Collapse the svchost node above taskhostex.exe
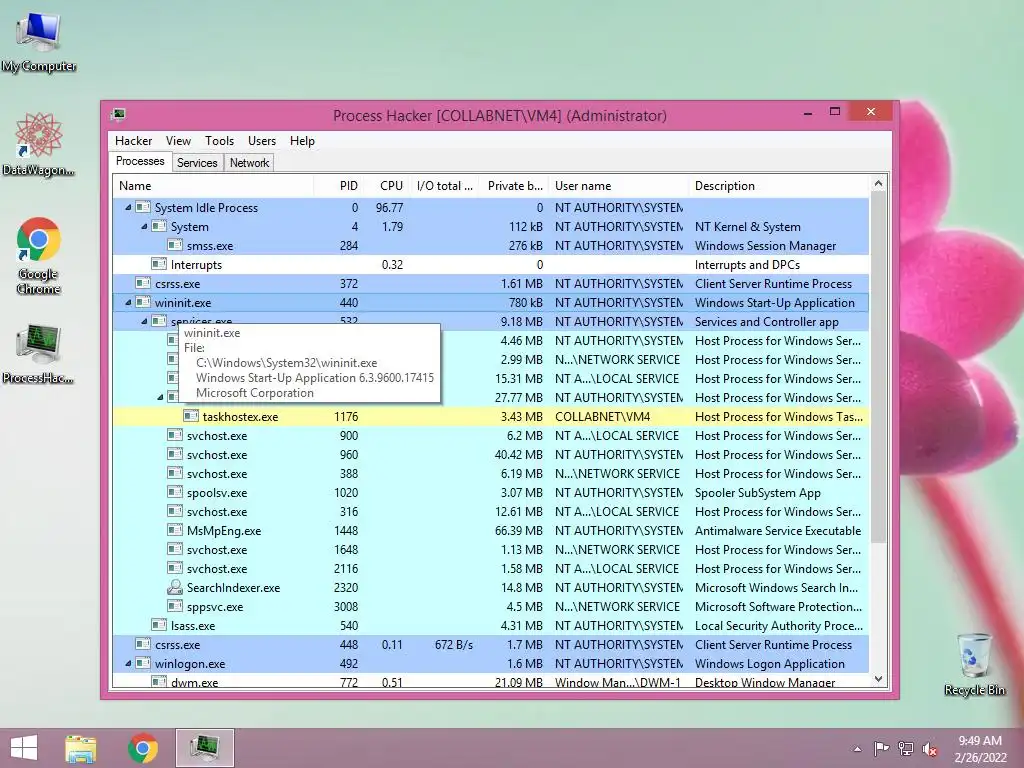This screenshot has height=768, width=1024. click(160, 397)
